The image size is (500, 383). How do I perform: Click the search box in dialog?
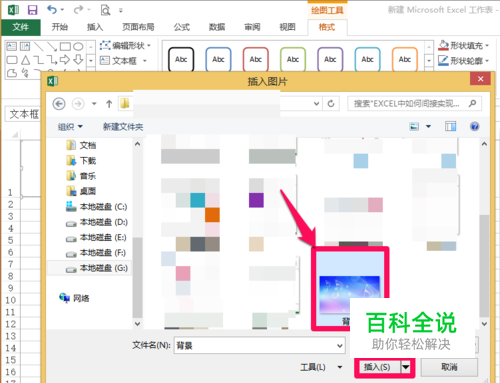[x=414, y=104]
